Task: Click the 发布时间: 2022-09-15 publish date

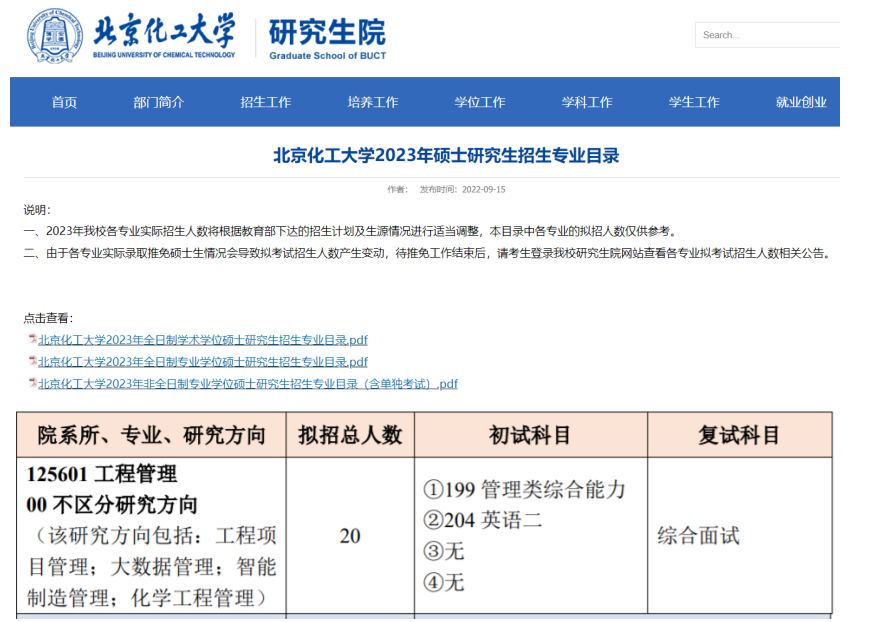Action: [462, 189]
